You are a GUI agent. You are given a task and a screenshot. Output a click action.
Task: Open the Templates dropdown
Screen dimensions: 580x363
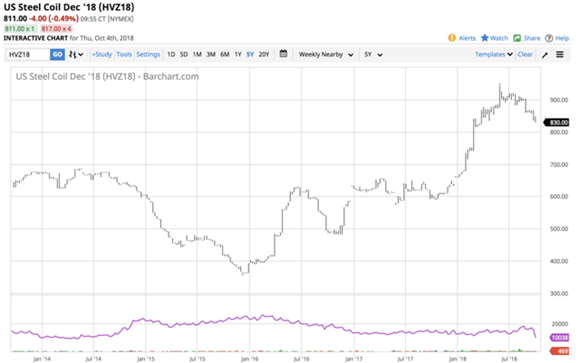[x=494, y=54]
